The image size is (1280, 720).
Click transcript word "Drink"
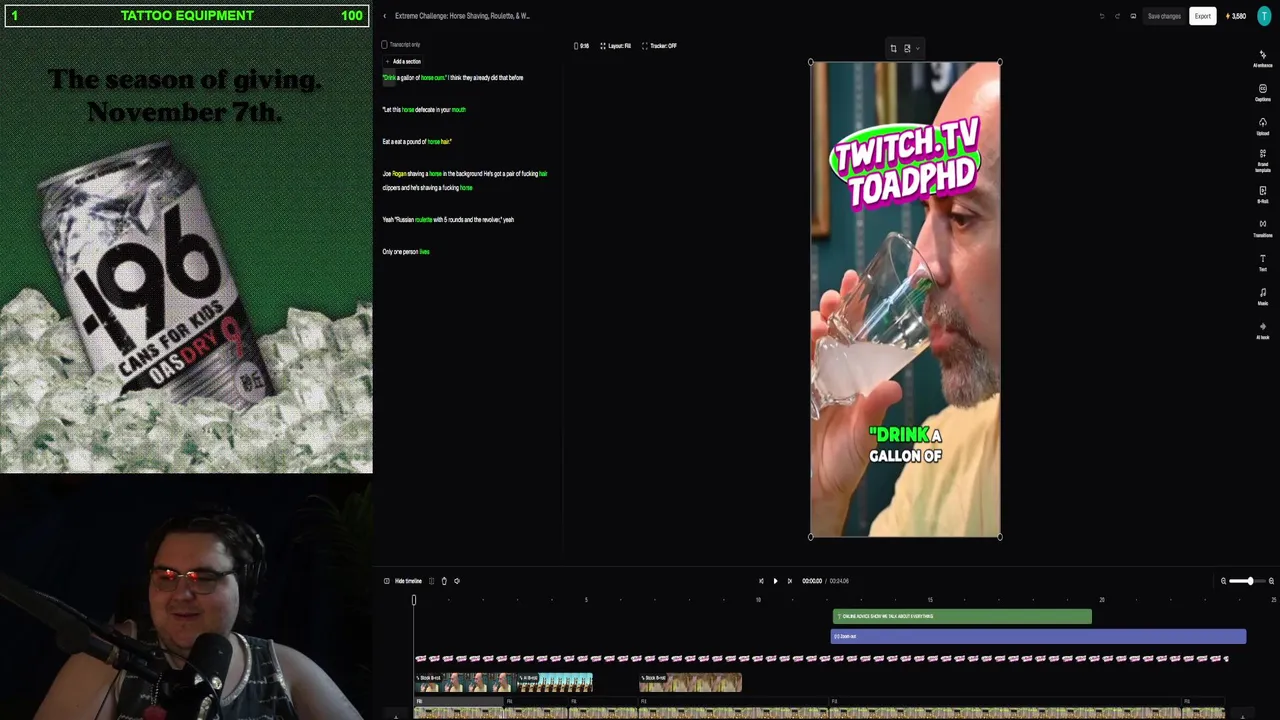point(389,78)
